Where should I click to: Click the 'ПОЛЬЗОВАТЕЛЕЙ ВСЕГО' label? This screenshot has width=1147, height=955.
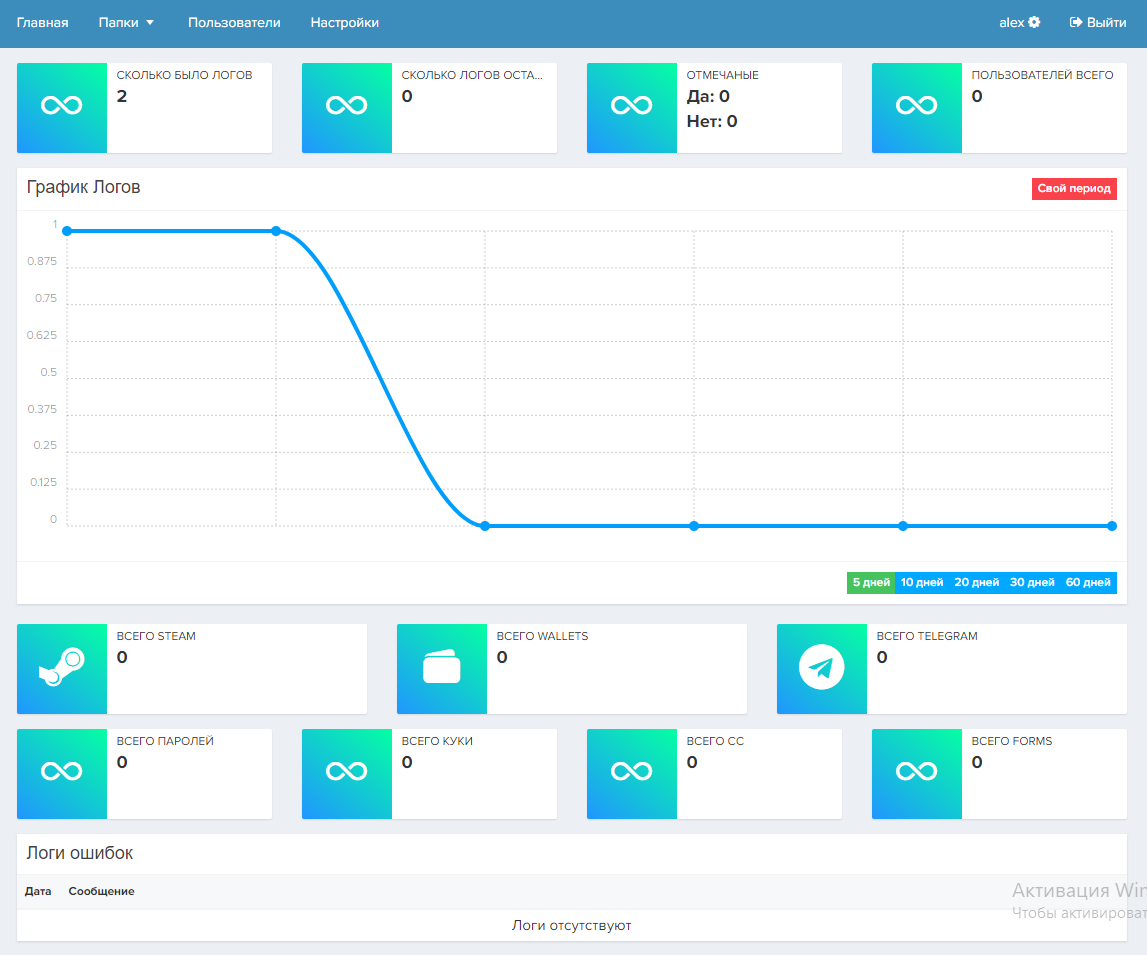click(x=1042, y=75)
